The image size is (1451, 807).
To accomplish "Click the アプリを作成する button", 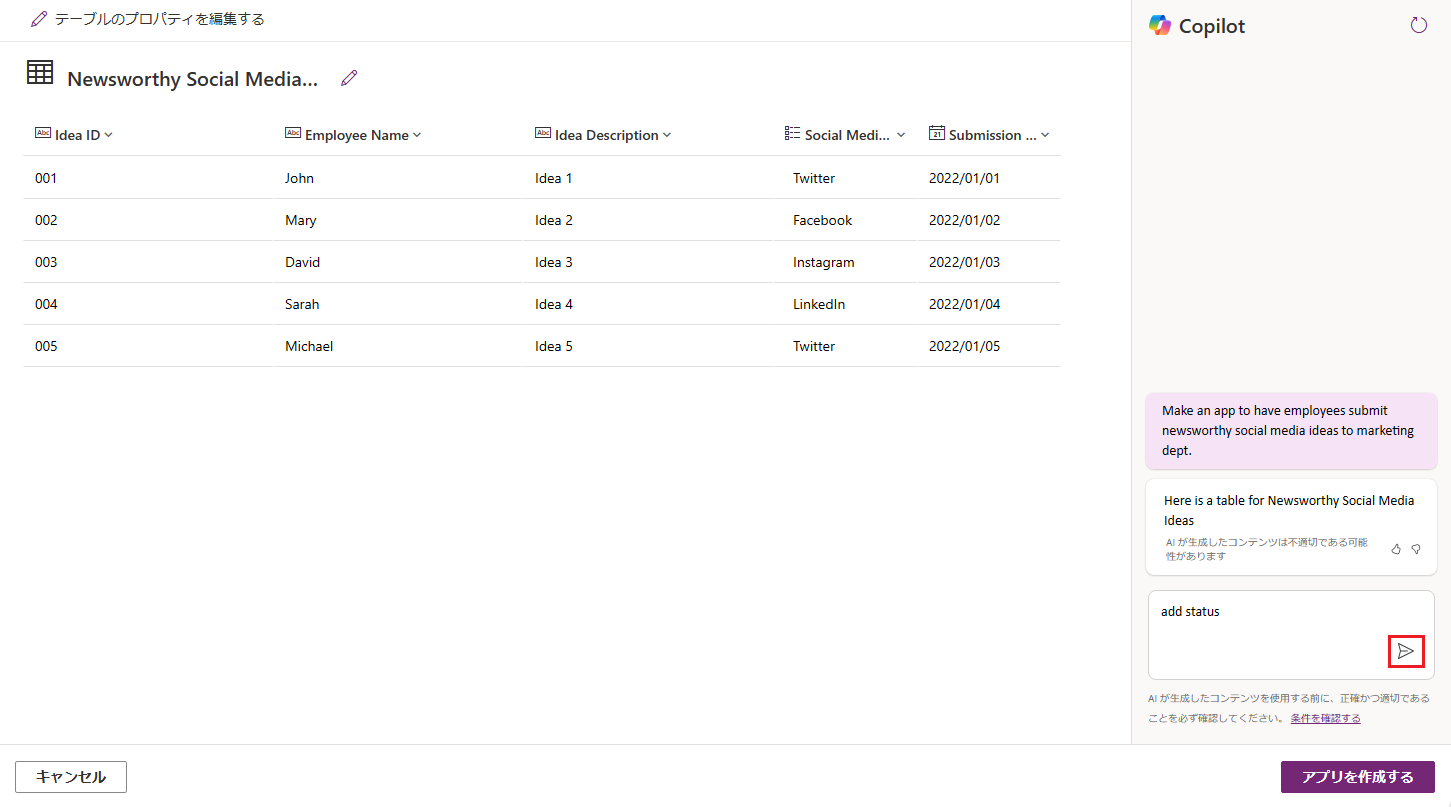I will (x=1358, y=777).
